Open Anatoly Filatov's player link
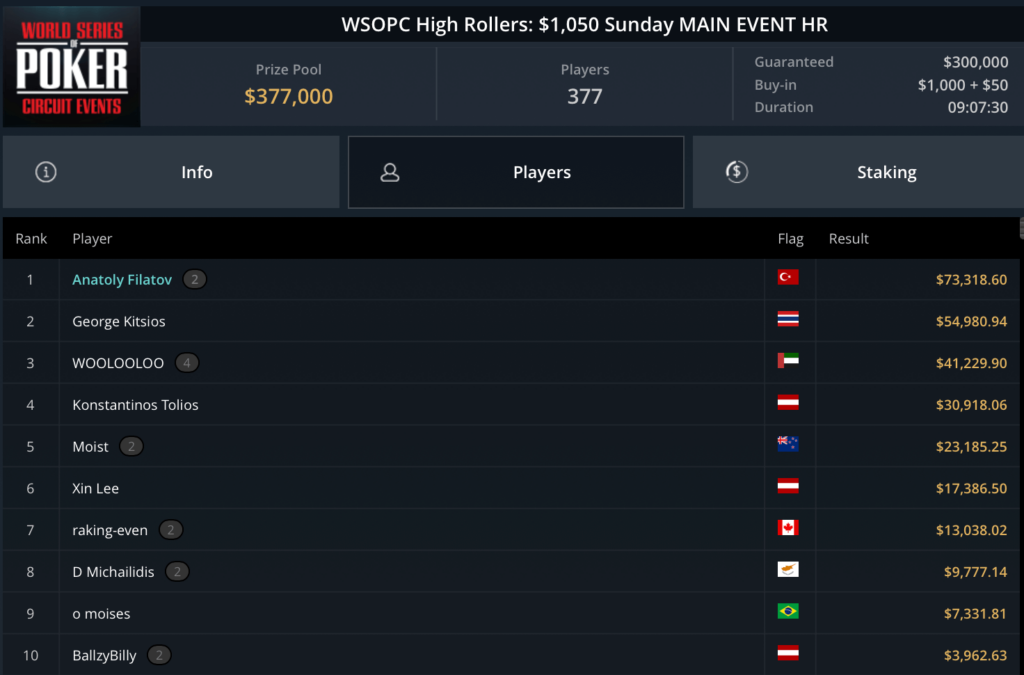The image size is (1024, 675). tap(122, 280)
